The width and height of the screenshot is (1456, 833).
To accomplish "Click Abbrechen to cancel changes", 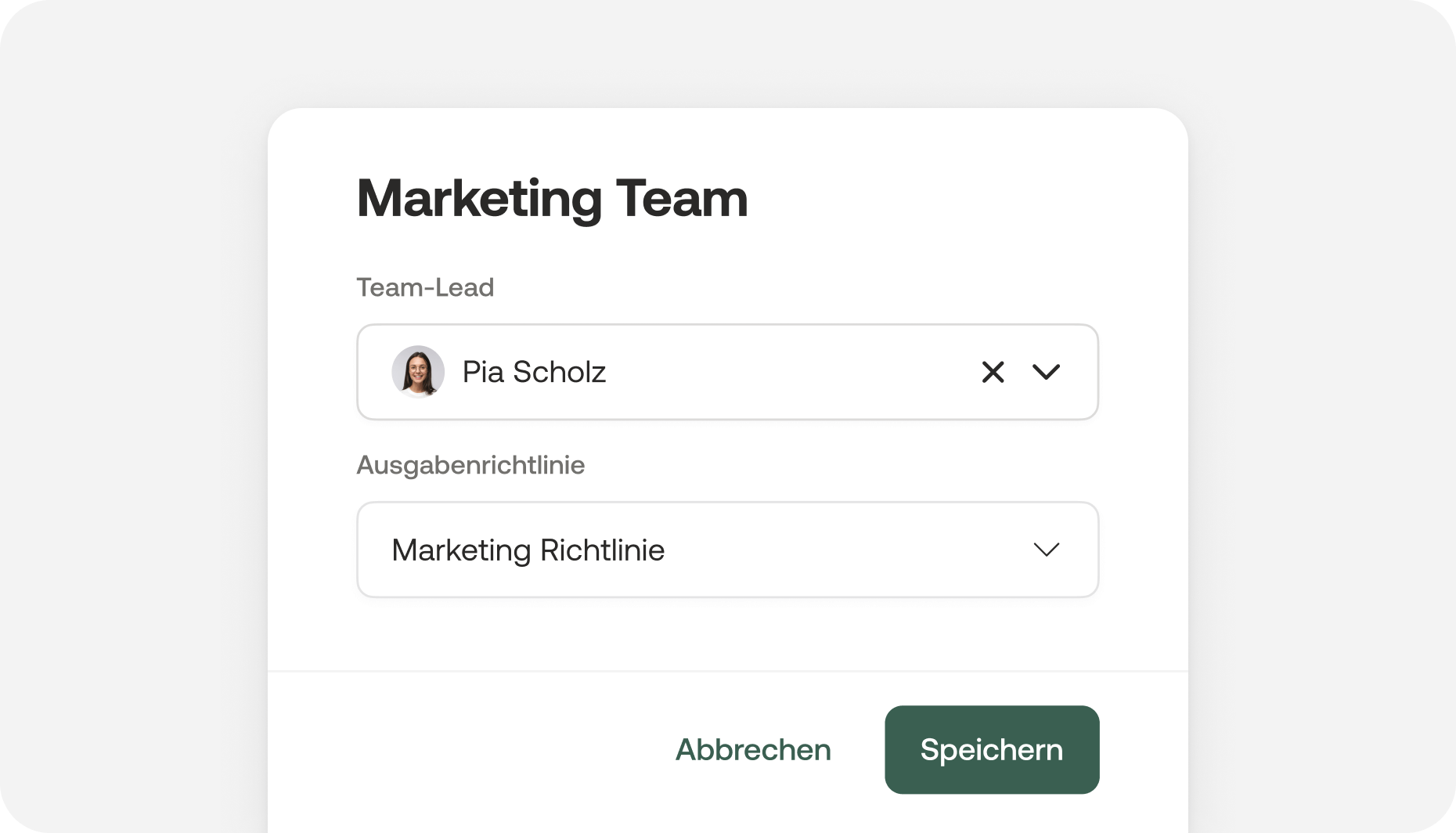I will pos(753,749).
